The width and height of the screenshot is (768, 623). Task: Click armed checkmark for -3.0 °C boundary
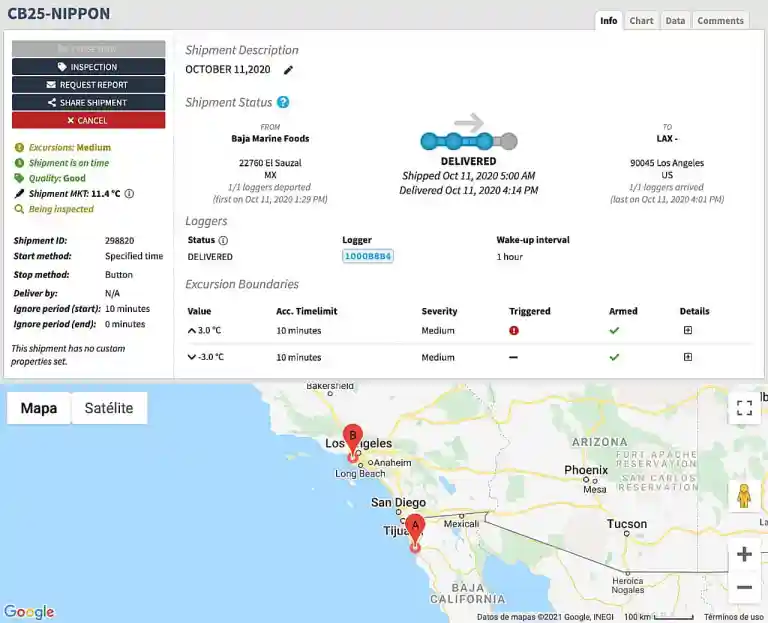pyautogui.click(x=614, y=357)
